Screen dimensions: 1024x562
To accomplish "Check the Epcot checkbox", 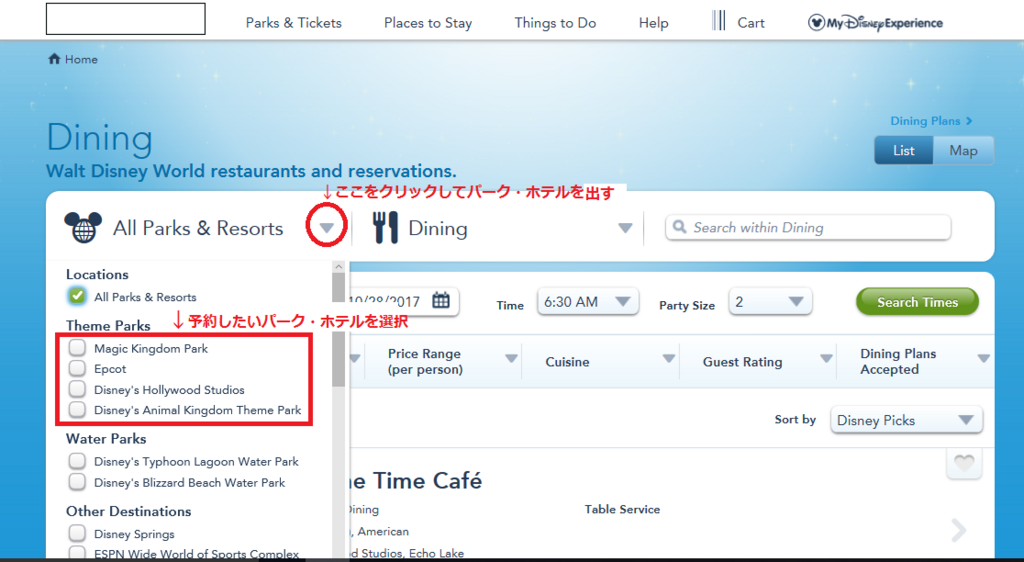I will pyautogui.click(x=77, y=368).
